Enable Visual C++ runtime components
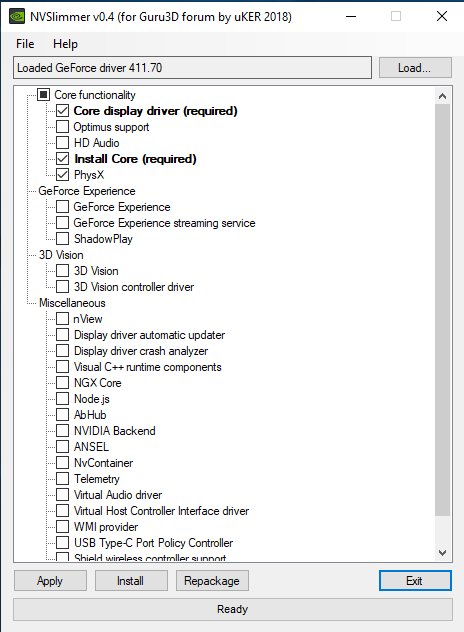464x632 pixels. pyautogui.click(x=62, y=366)
